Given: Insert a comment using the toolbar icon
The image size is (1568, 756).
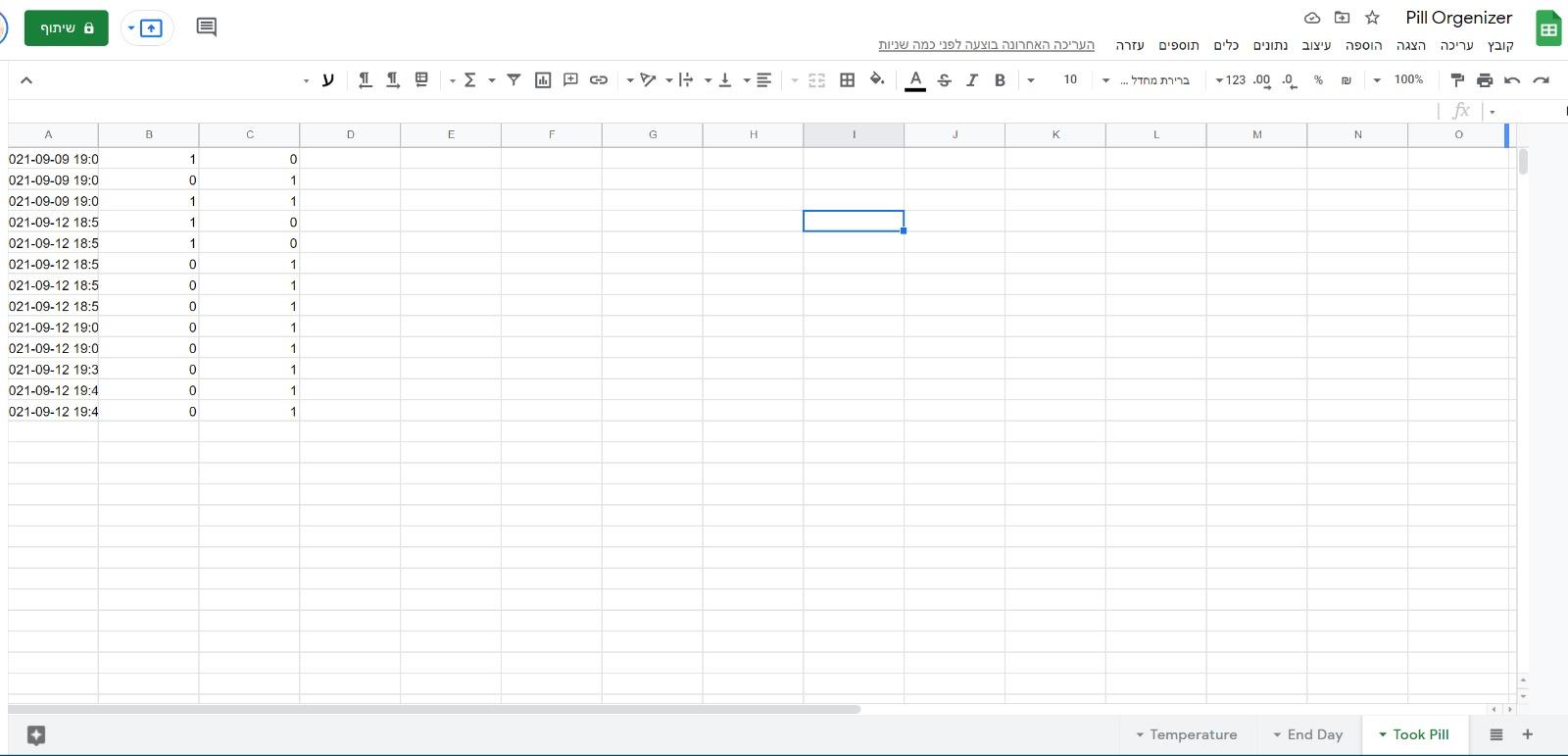Looking at the screenshot, I should coord(570,80).
